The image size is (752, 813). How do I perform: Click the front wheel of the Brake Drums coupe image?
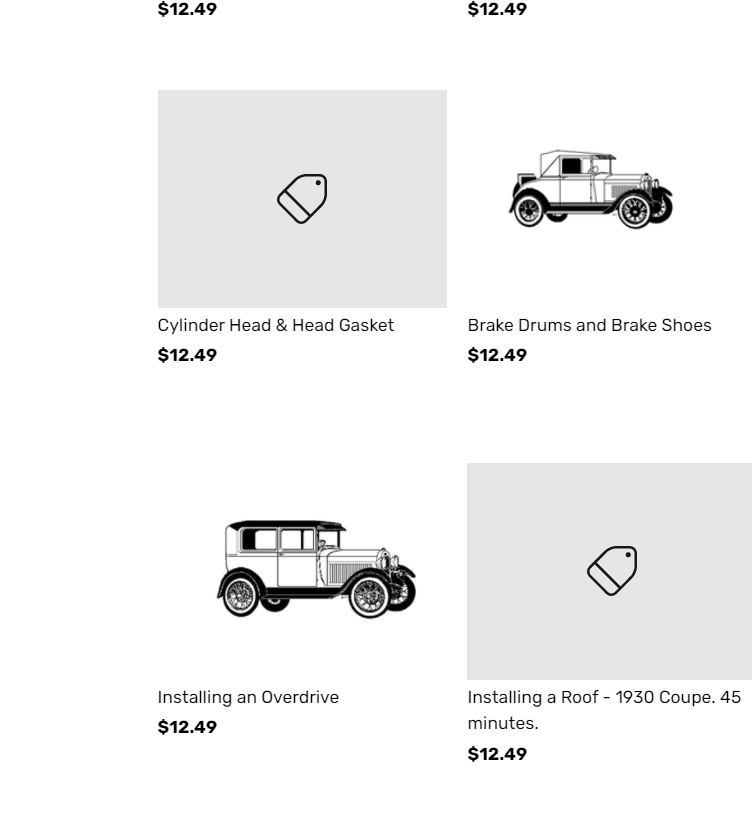coord(634,210)
